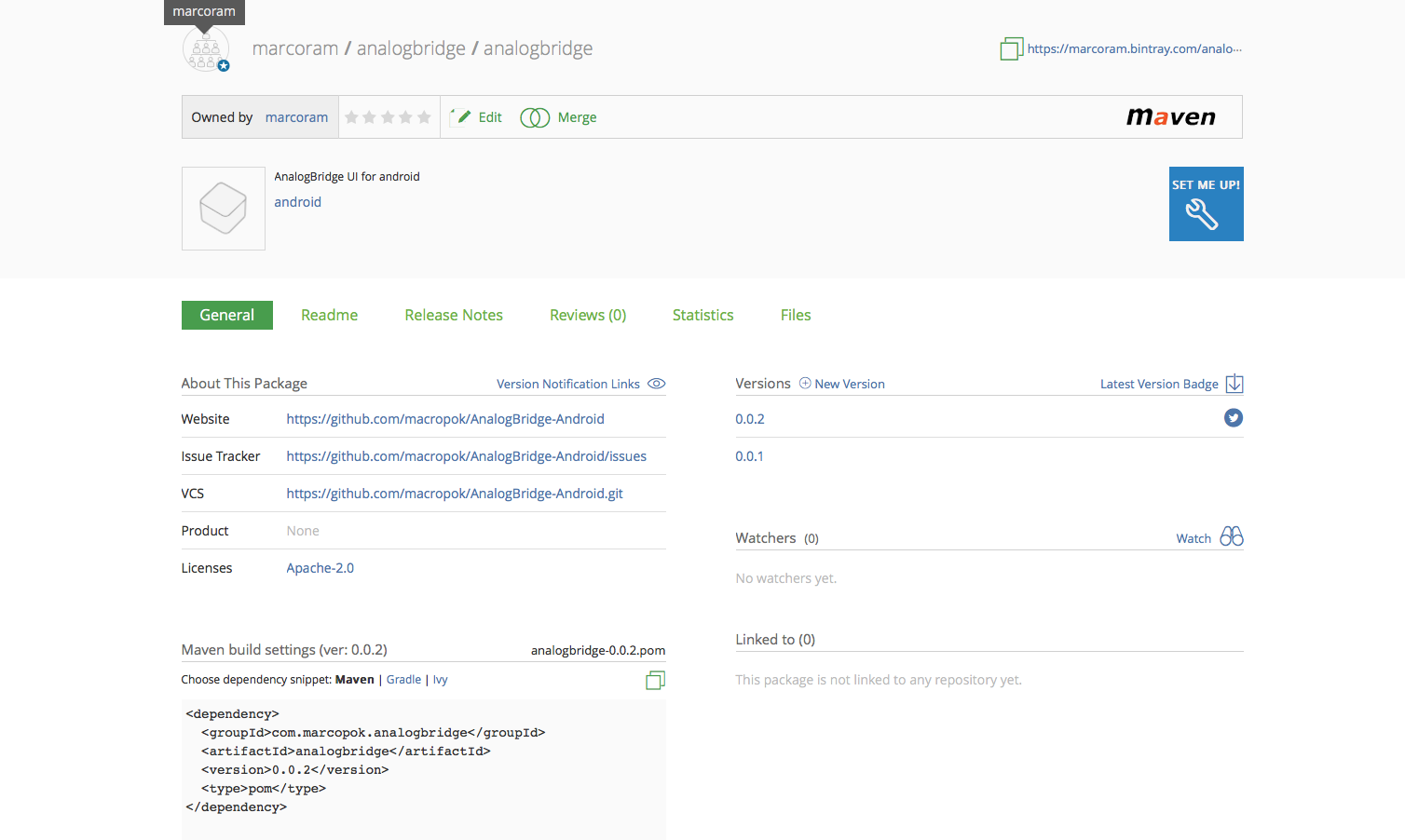Viewport: 1405px width, 840px height.
Task: Copy repository URL with the copy icon
Action: pos(1011,48)
